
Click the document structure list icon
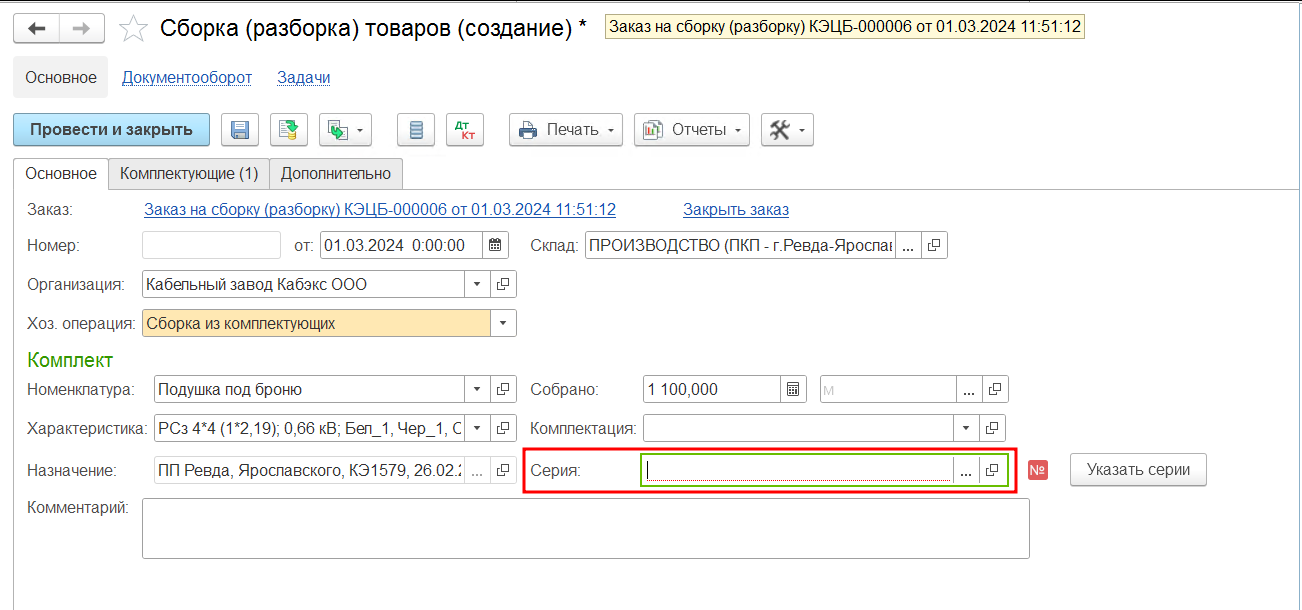point(416,130)
